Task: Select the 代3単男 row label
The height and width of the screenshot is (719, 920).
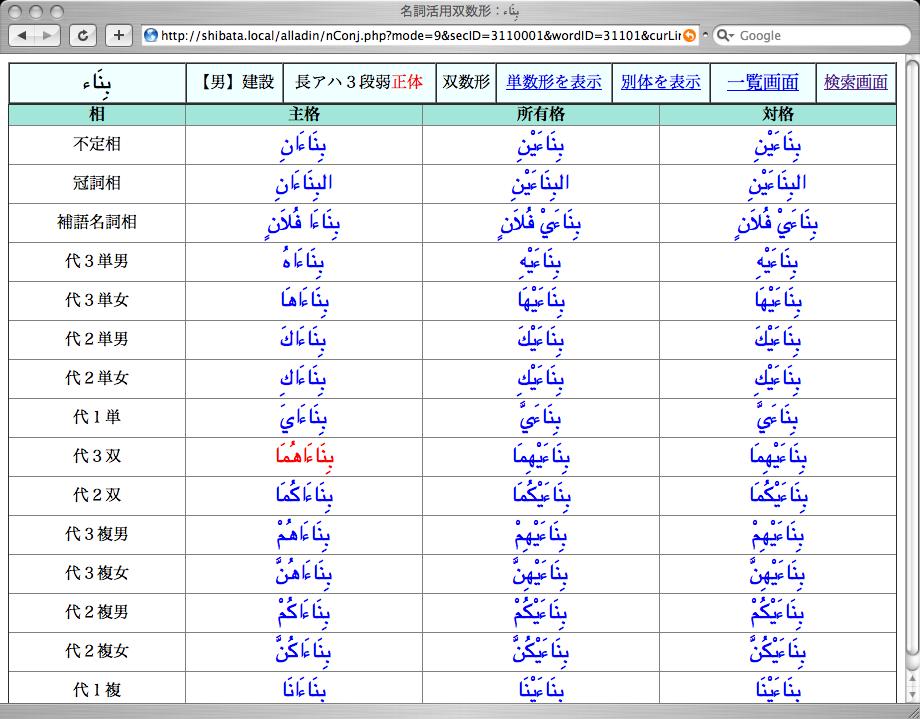Action: (97, 261)
